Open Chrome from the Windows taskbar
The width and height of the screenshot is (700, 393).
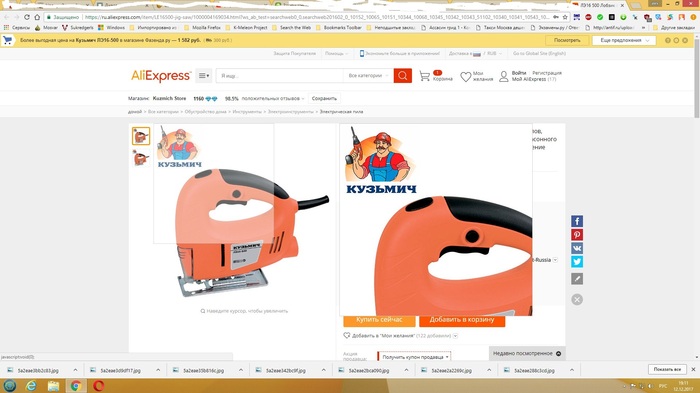[76, 385]
